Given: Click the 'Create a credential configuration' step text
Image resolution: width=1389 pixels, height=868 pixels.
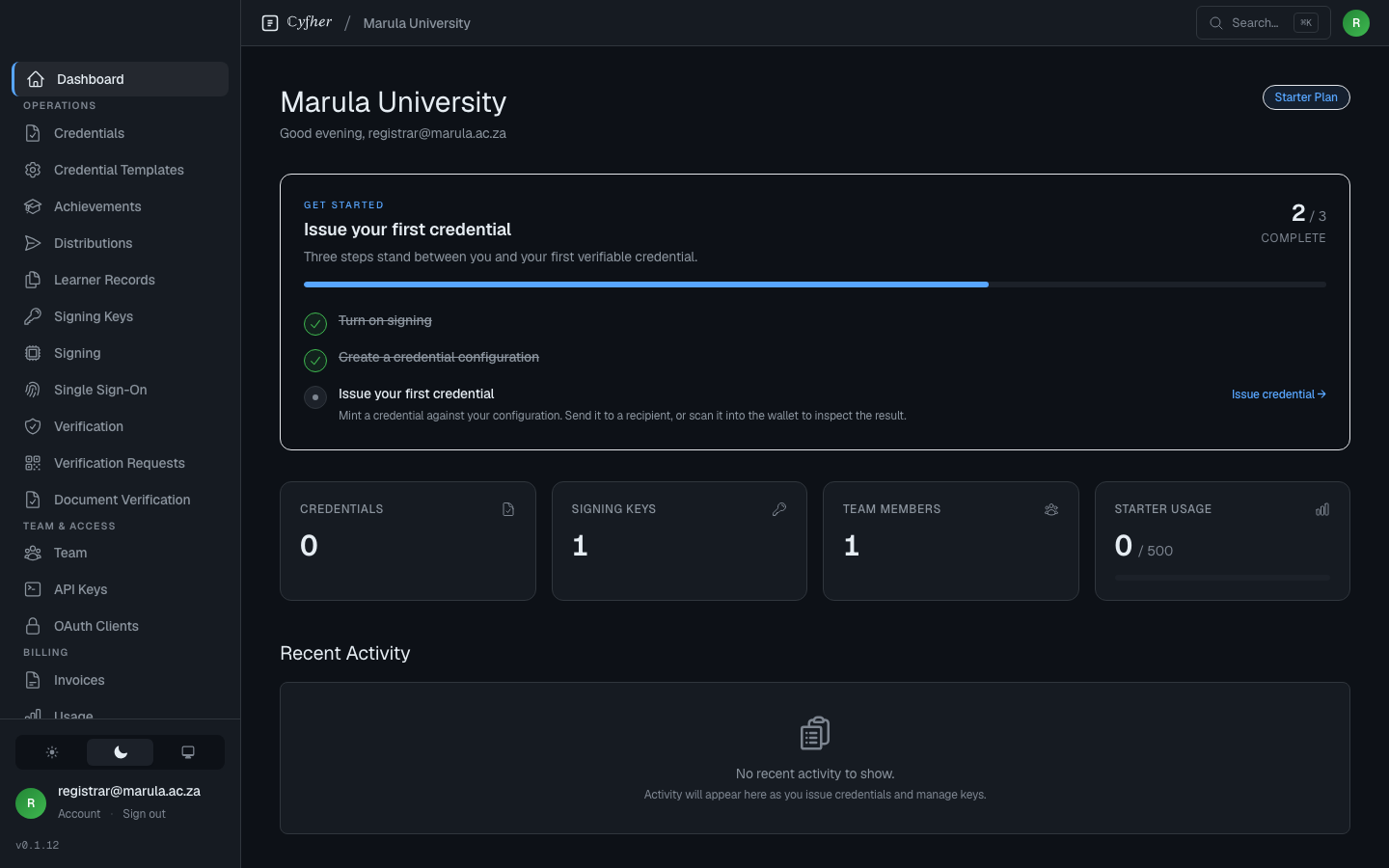Looking at the screenshot, I should tap(439, 357).
